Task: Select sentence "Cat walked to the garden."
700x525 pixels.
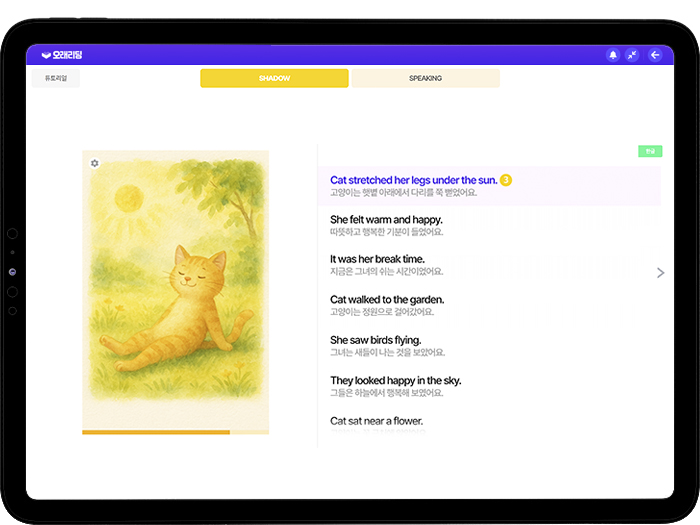Action: pyautogui.click(x=387, y=299)
